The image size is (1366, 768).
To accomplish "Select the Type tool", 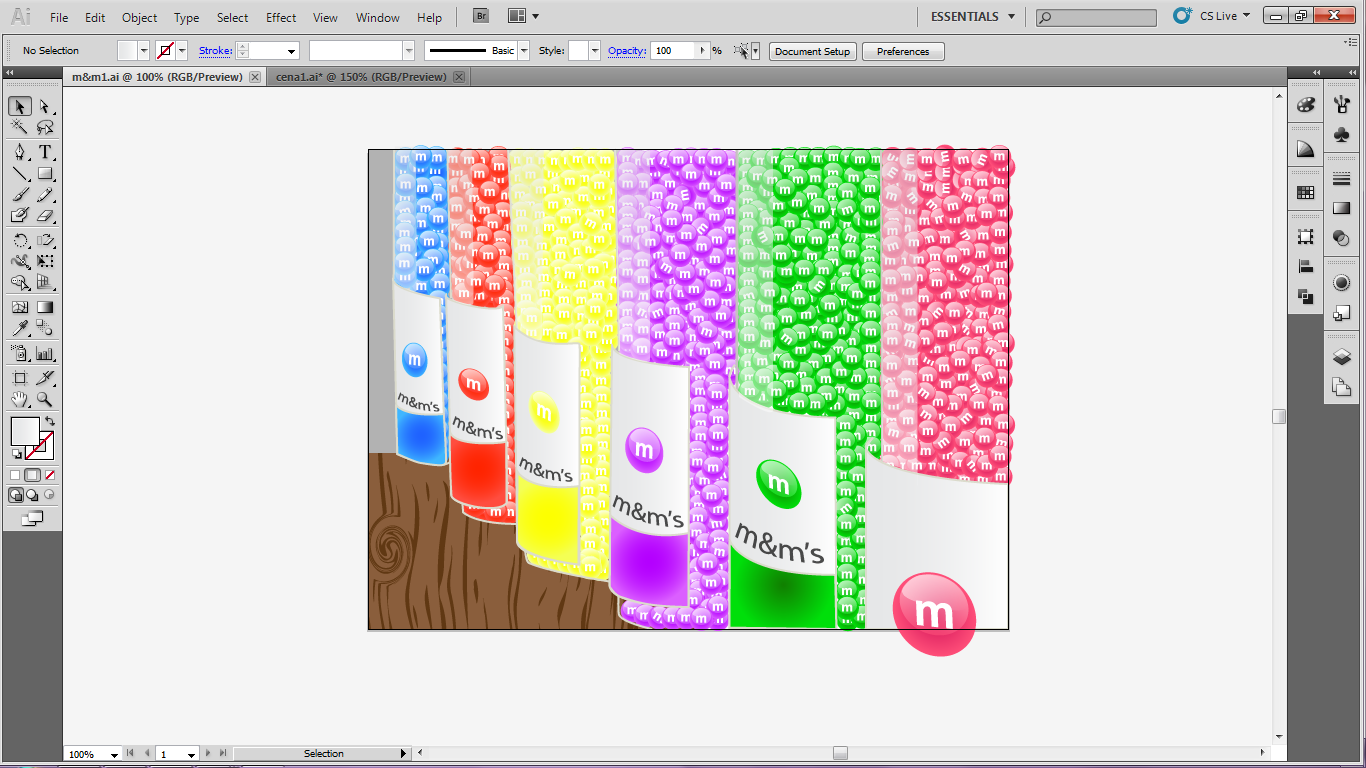I will coord(45,152).
